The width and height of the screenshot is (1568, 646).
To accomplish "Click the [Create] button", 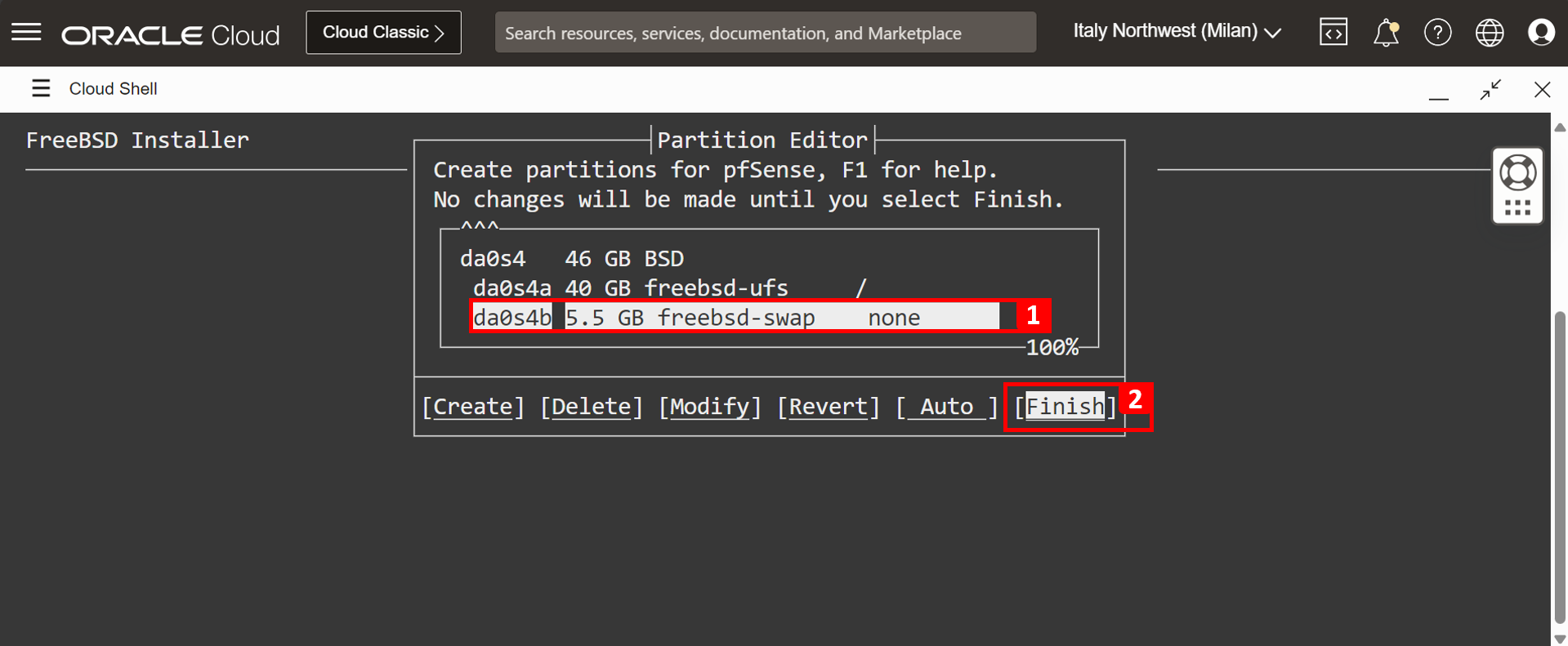I will pos(473,407).
